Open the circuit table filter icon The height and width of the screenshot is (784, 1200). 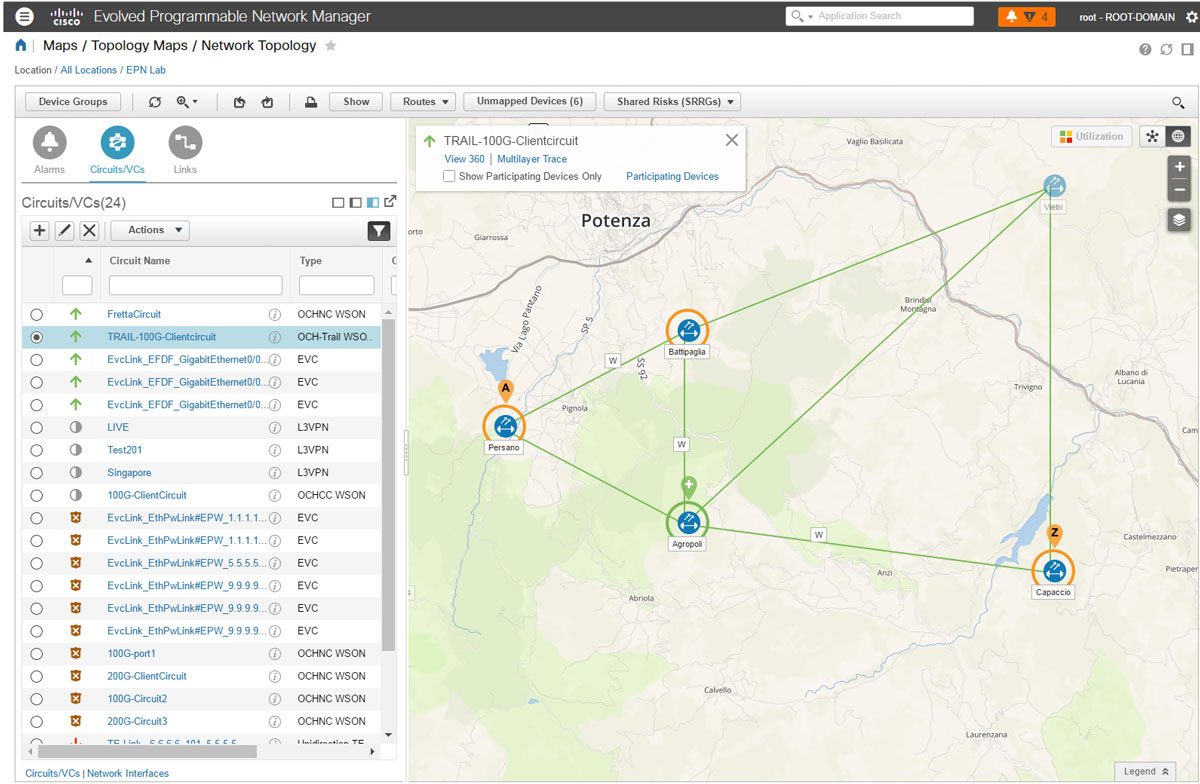coord(378,231)
